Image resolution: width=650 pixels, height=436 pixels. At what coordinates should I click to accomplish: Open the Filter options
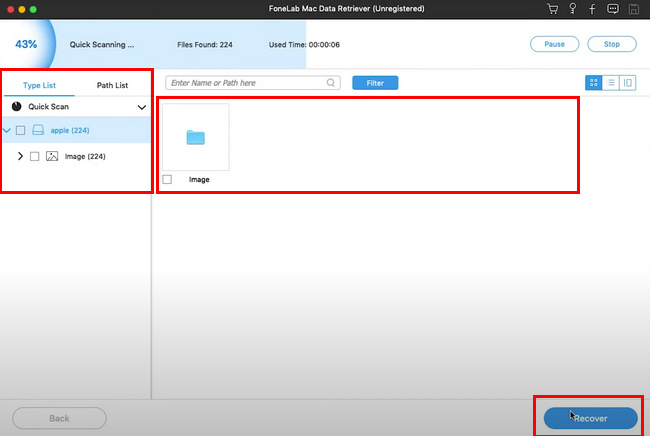pos(375,83)
